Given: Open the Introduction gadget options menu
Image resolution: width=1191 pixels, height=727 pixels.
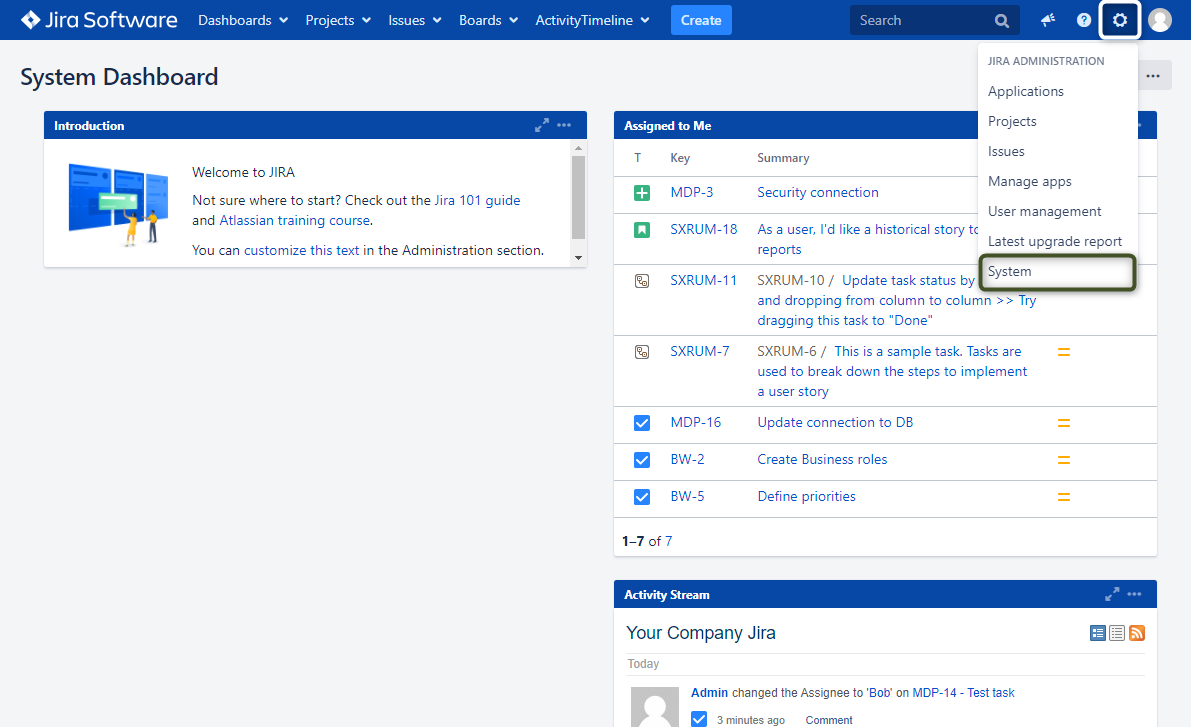Looking at the screenshot, I should click(x=564, y=125).
